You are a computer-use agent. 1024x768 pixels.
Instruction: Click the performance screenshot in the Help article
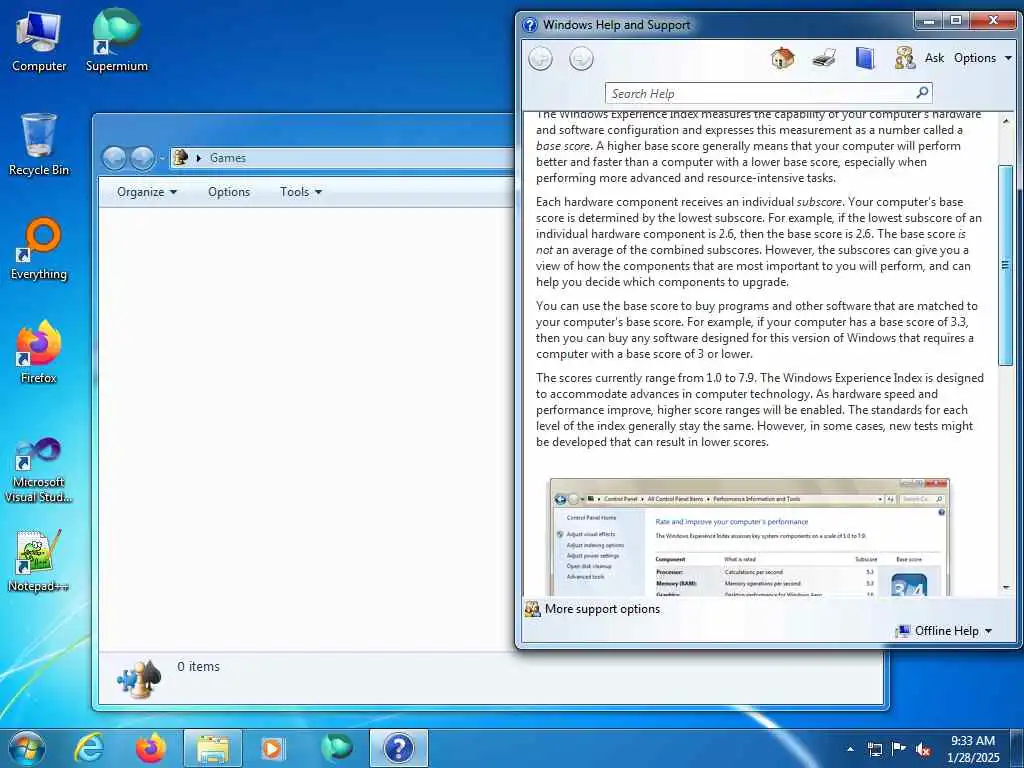tap(749, 537)
